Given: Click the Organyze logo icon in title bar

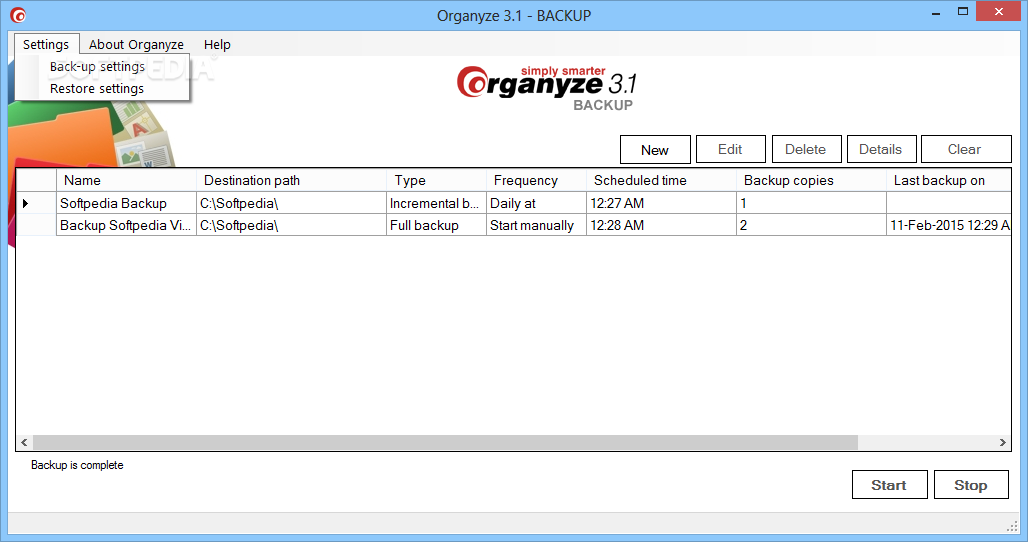Looking at the screenshot, I should [18, 15].
